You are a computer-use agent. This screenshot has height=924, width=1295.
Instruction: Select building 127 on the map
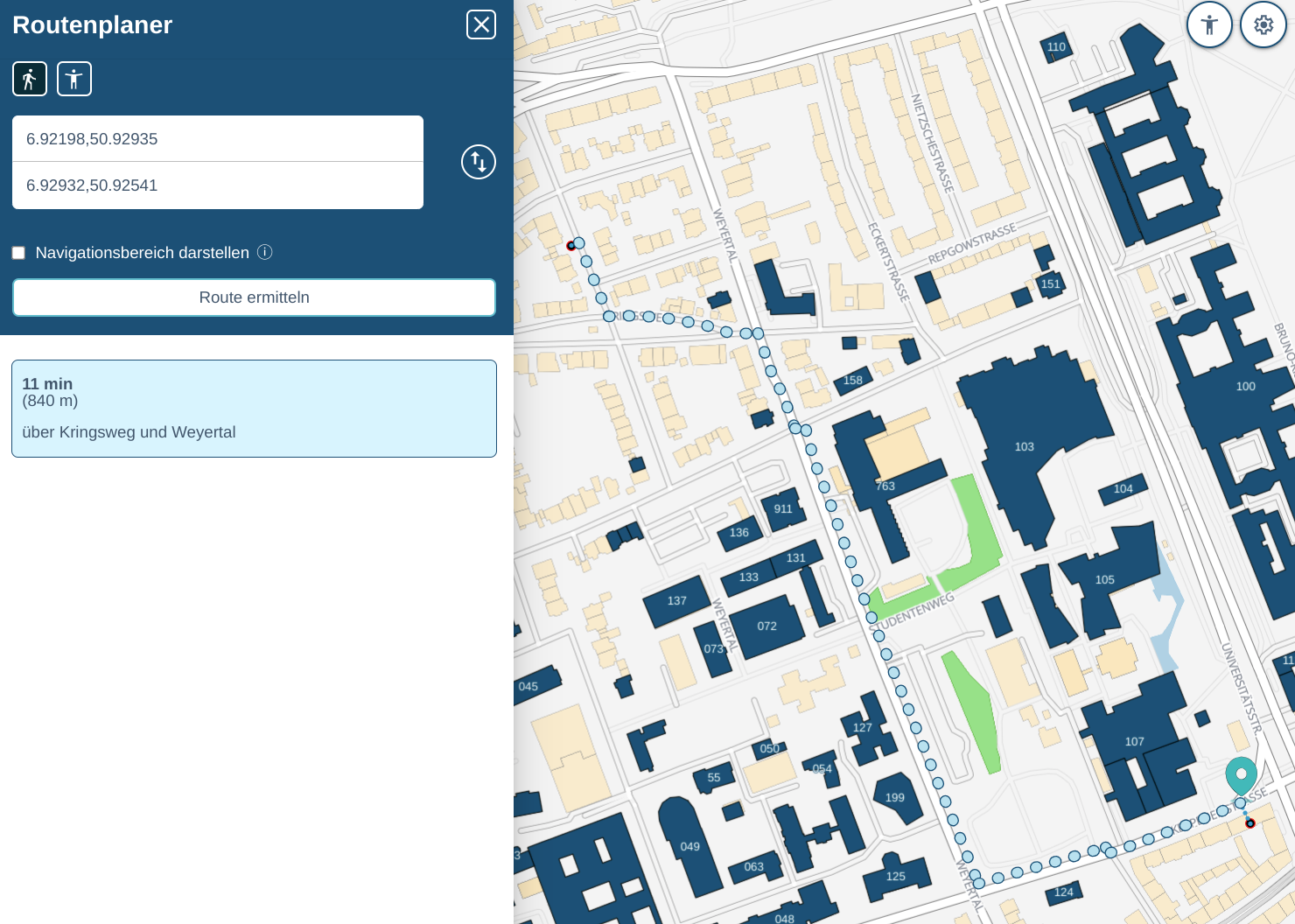[x=863, y=727]
